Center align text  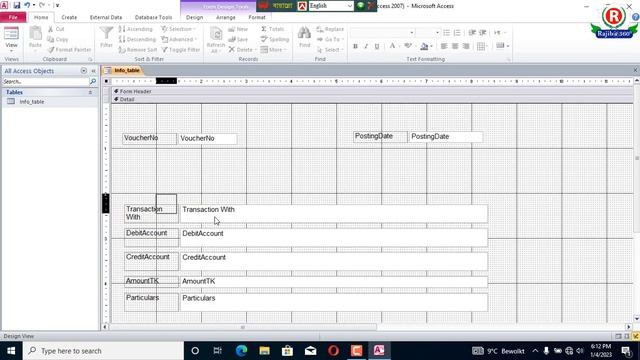point(455,46)
